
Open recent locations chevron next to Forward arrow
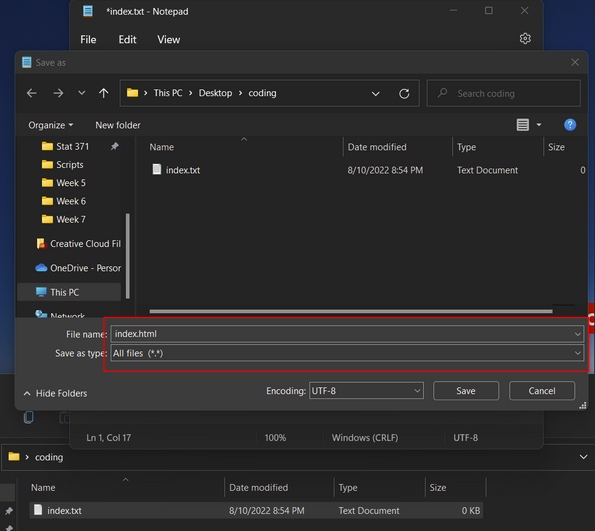[x=82, y=93]
